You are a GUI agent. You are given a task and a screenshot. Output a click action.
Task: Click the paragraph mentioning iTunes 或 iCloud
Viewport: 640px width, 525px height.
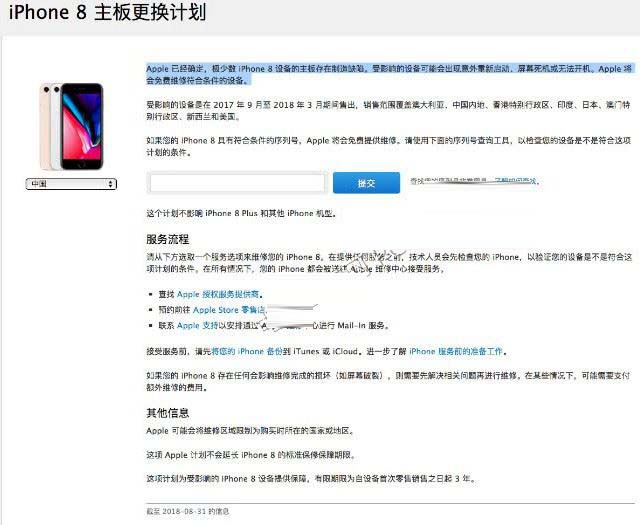coord(327,351)
